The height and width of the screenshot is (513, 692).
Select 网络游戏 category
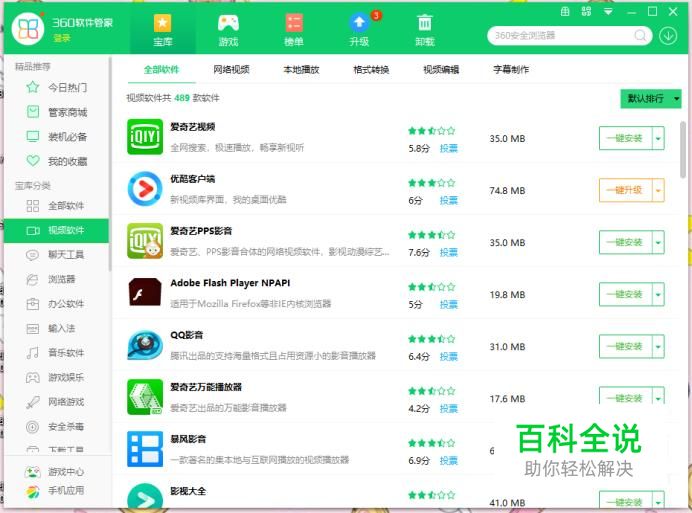coord(57,402)
